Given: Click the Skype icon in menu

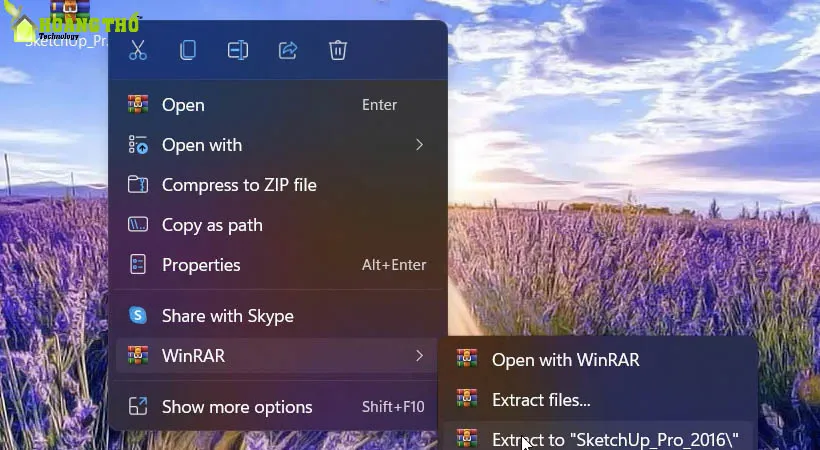Looking at the screenshot, I should [x=138, y=316].
